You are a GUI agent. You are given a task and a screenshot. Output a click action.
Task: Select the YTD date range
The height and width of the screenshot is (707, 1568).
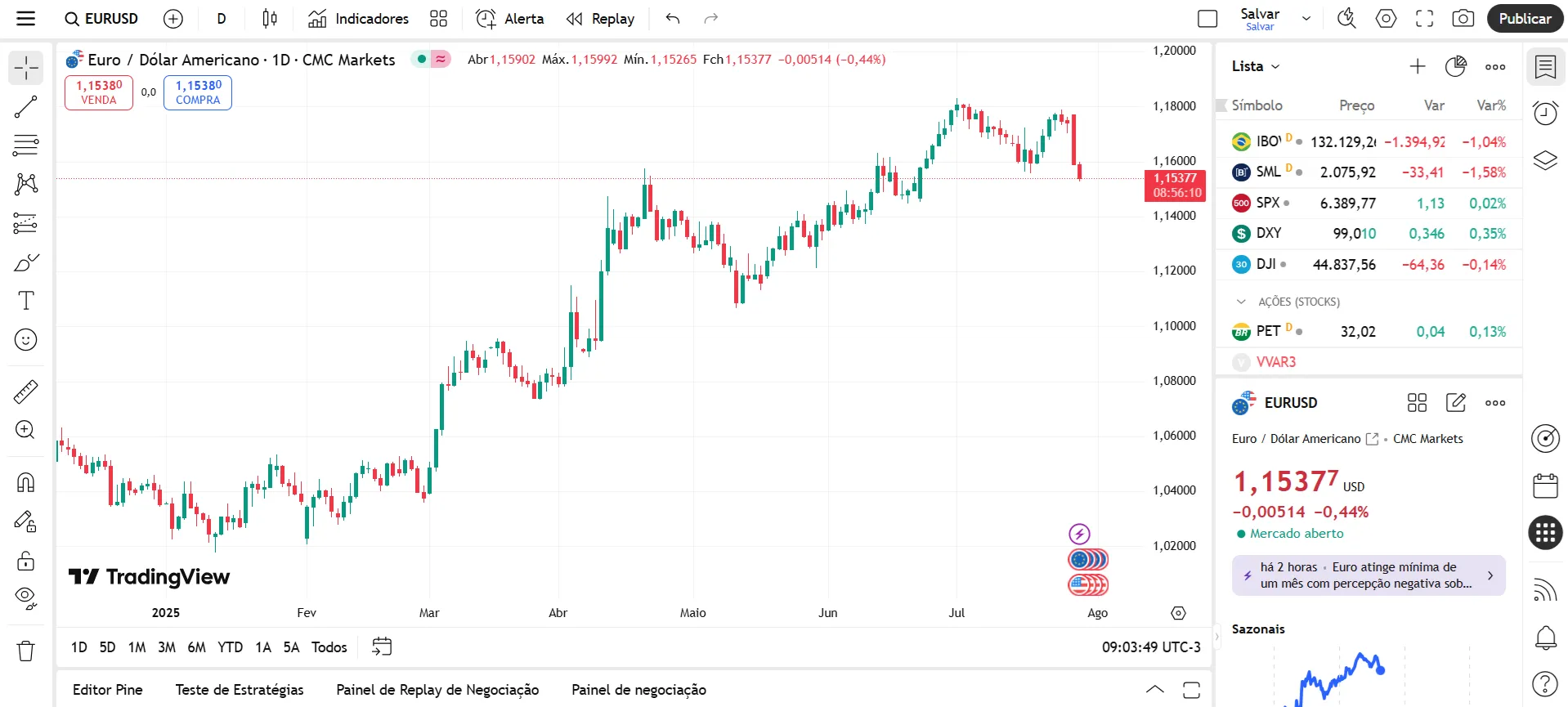click(230, 647)
